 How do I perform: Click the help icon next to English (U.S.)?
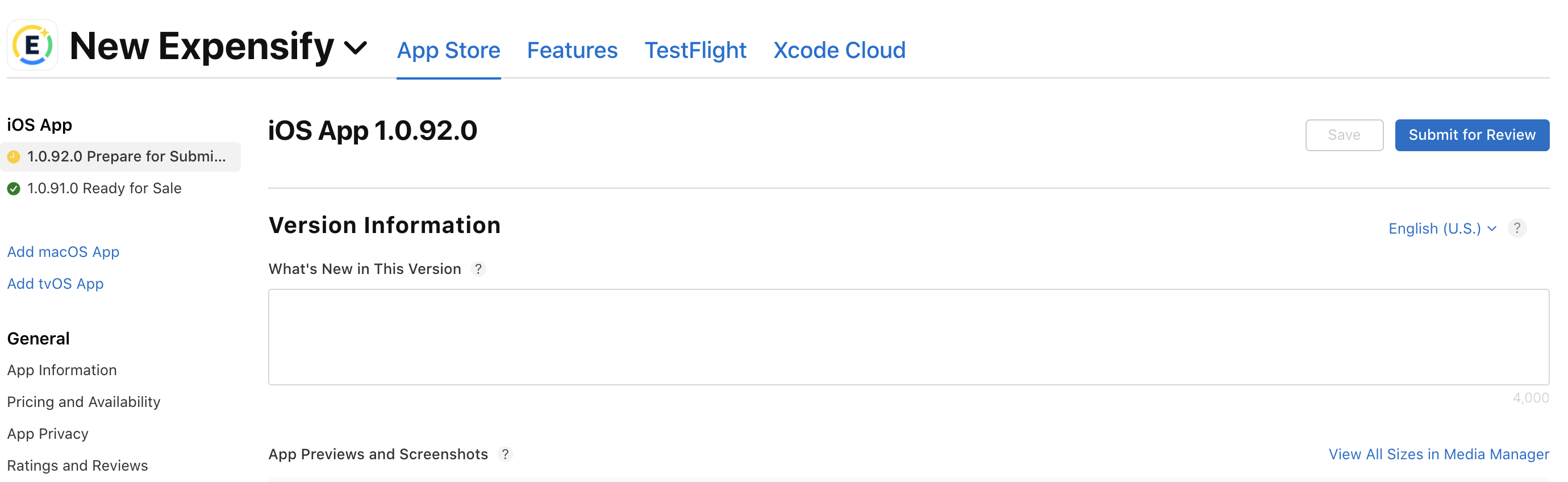(1517, 228)
